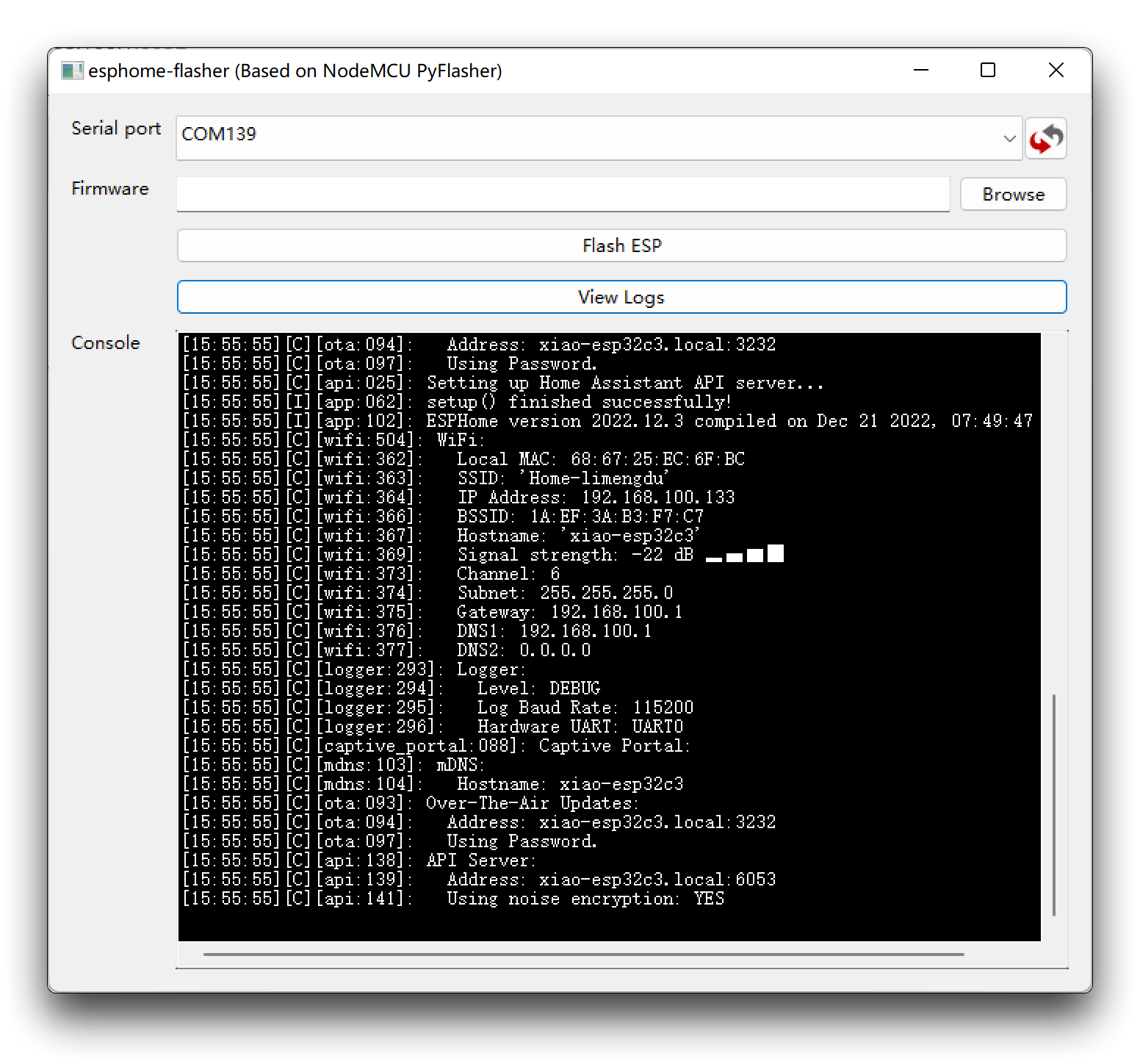
Task: Open the Serial port COM139 dropdown
Action: point(599,138)
